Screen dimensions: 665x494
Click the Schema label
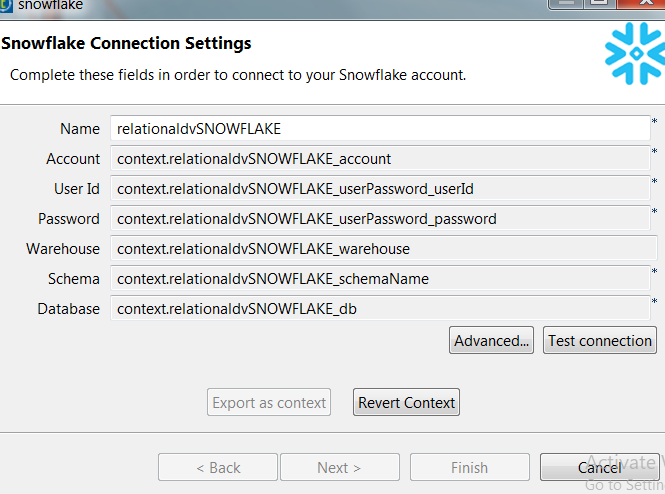(74, 279)
